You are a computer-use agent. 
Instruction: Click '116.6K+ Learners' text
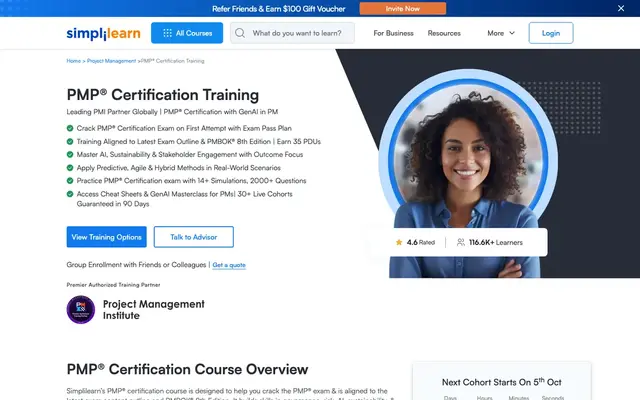click(x=496, y=242)
